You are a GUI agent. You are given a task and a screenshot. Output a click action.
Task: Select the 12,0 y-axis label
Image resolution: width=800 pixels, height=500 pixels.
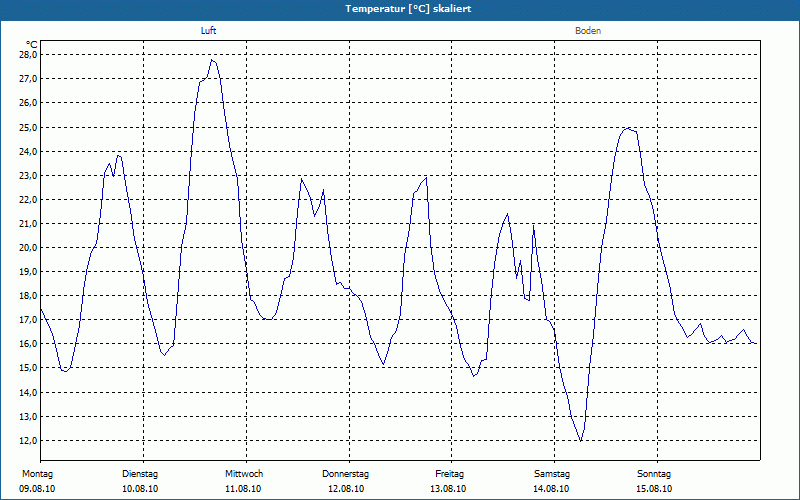29,440
